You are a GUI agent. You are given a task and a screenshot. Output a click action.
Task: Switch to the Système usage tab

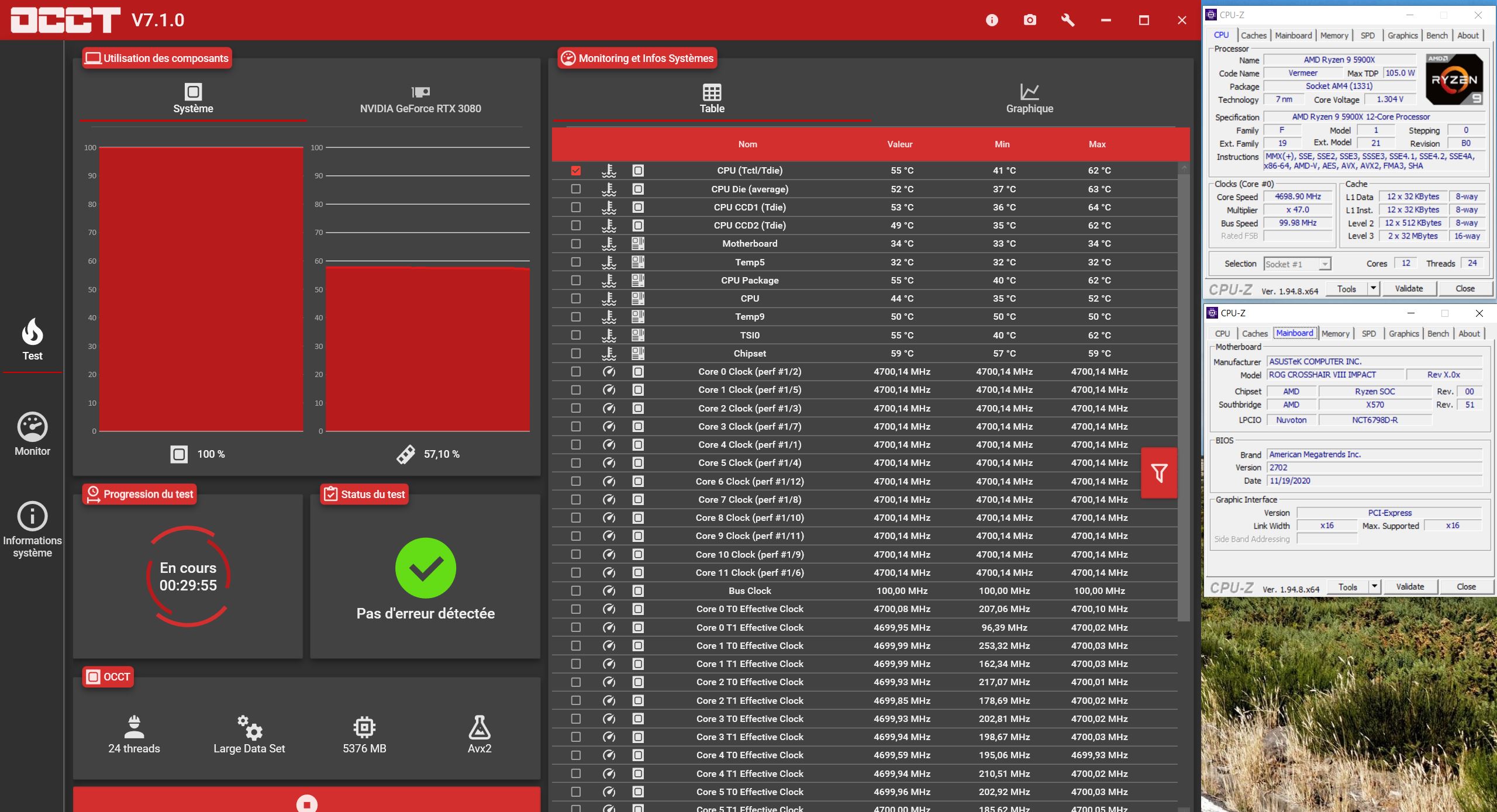point(193,98)
